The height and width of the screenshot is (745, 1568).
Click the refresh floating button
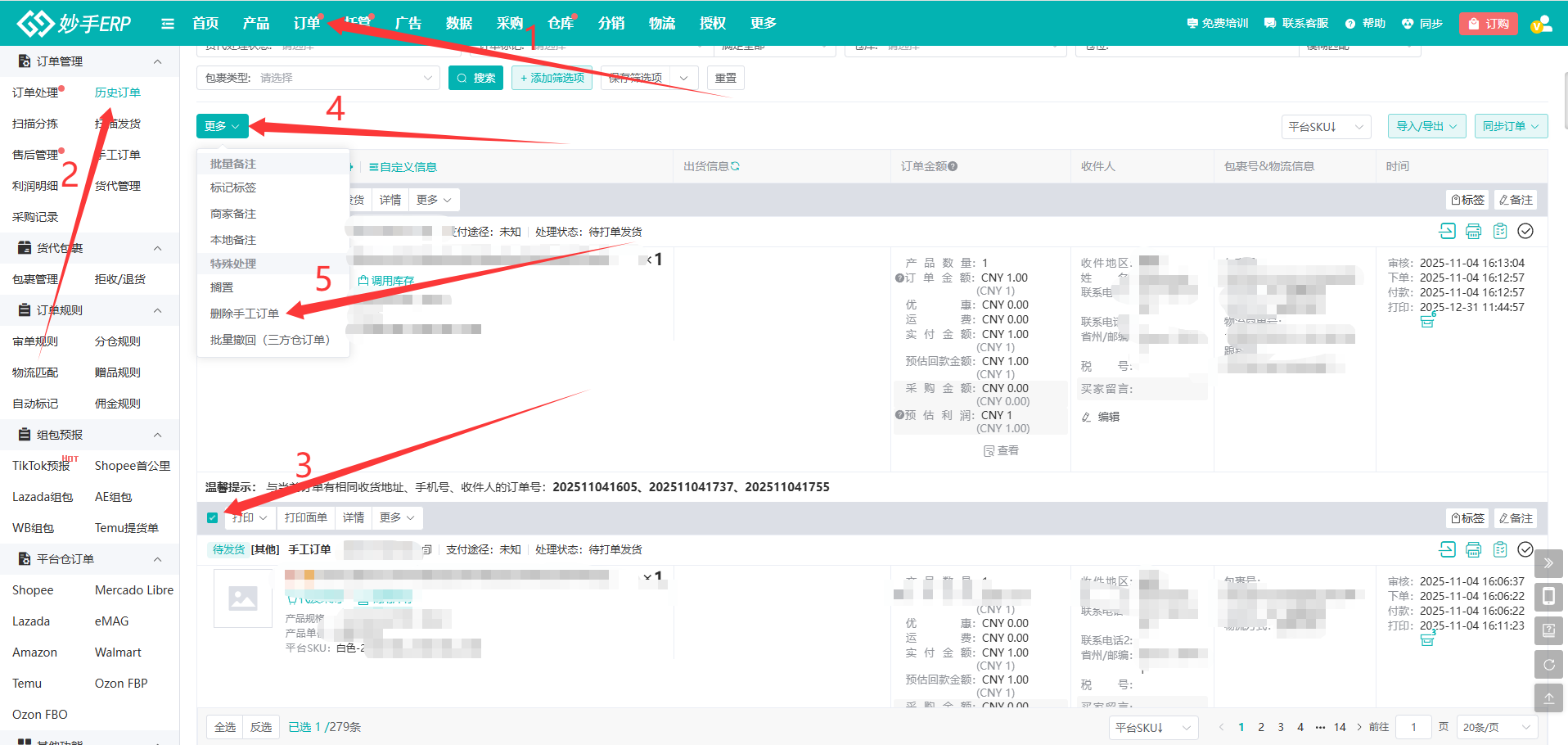(x=1548, y=664)
